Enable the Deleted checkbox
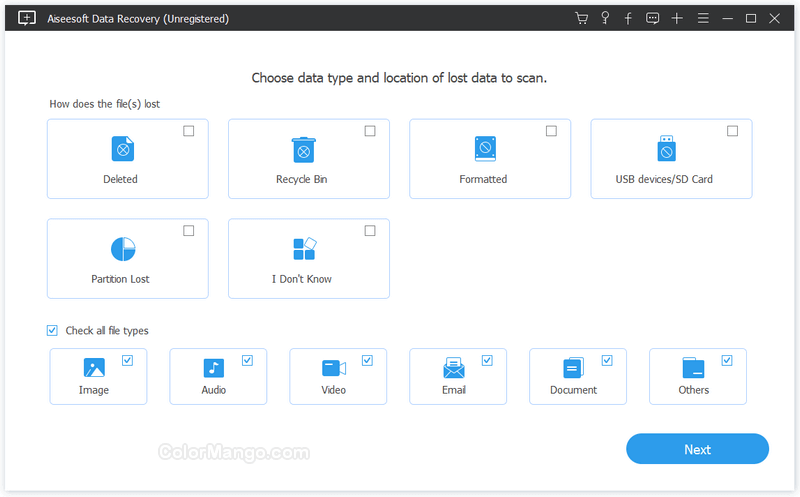 click(189, 131)
